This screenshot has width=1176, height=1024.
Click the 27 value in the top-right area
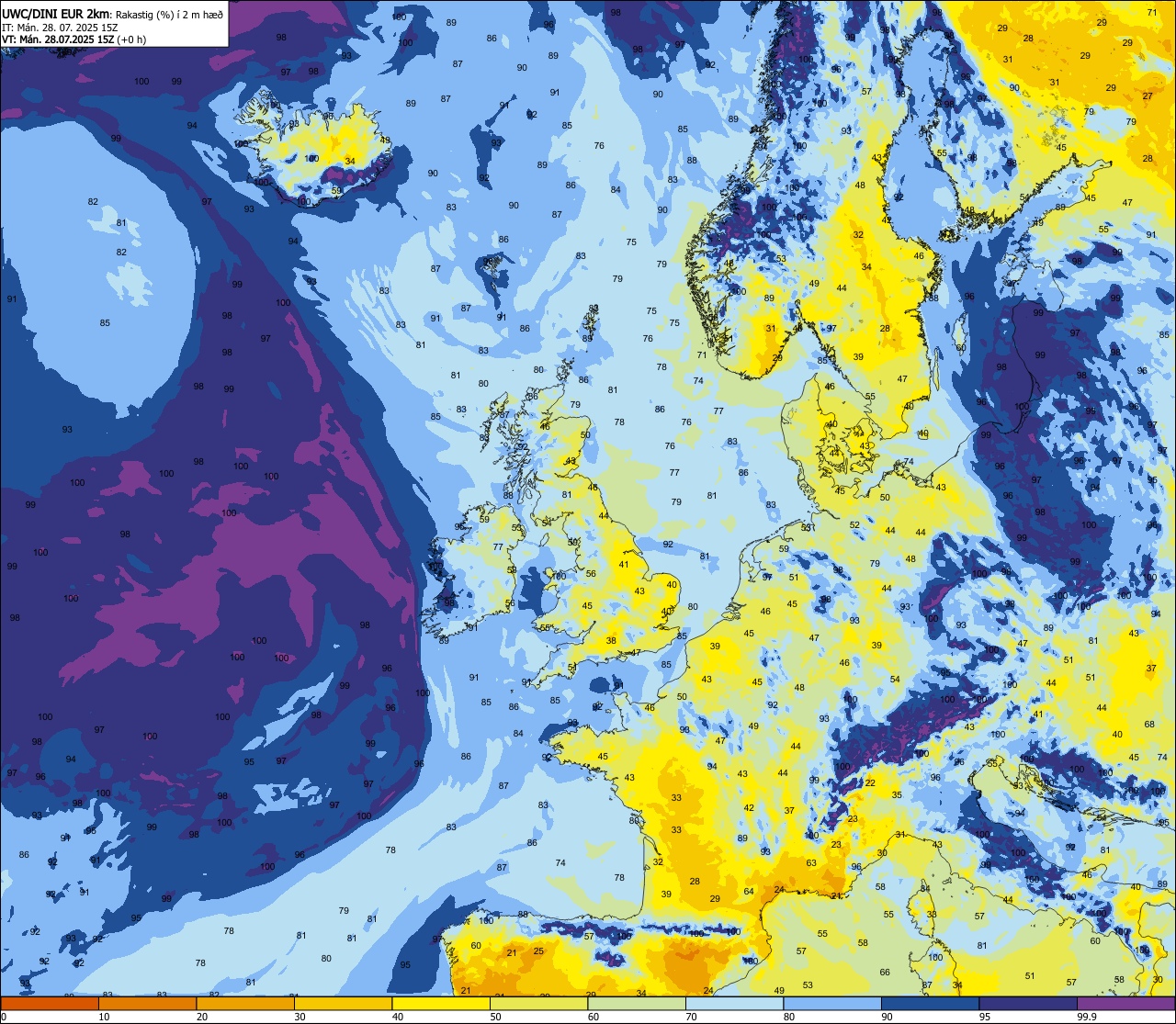point(1148,96)
